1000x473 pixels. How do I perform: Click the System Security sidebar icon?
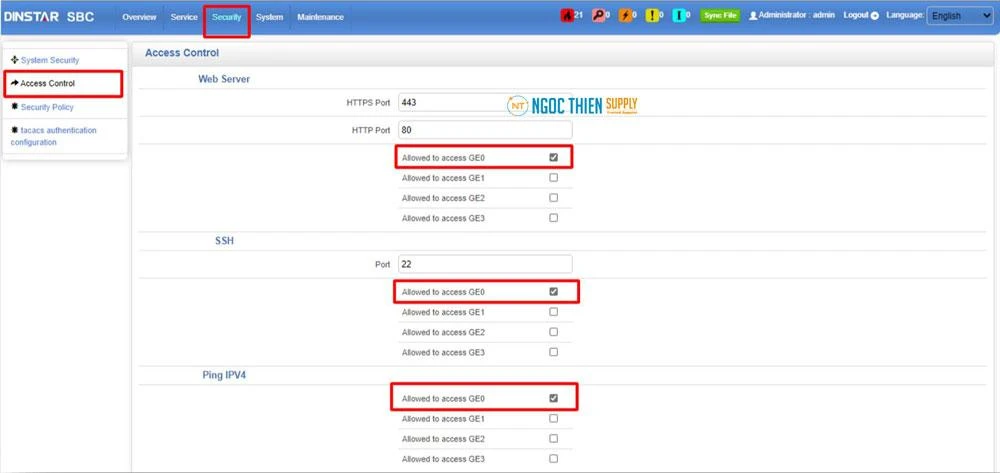15,60
